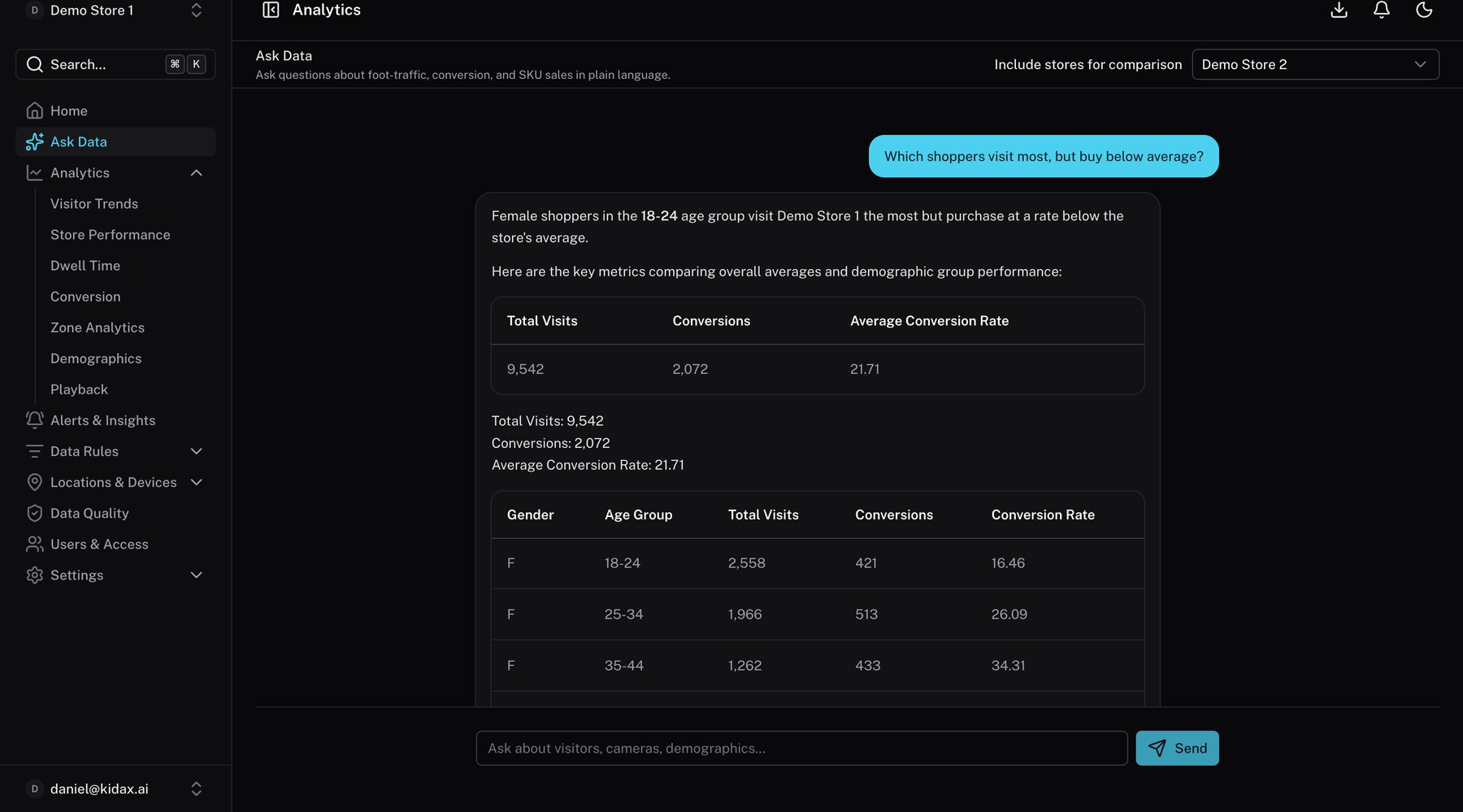Click the Settings gear icon
Image resolution: width=1463 pixels, height=812 pixels.
34,575
